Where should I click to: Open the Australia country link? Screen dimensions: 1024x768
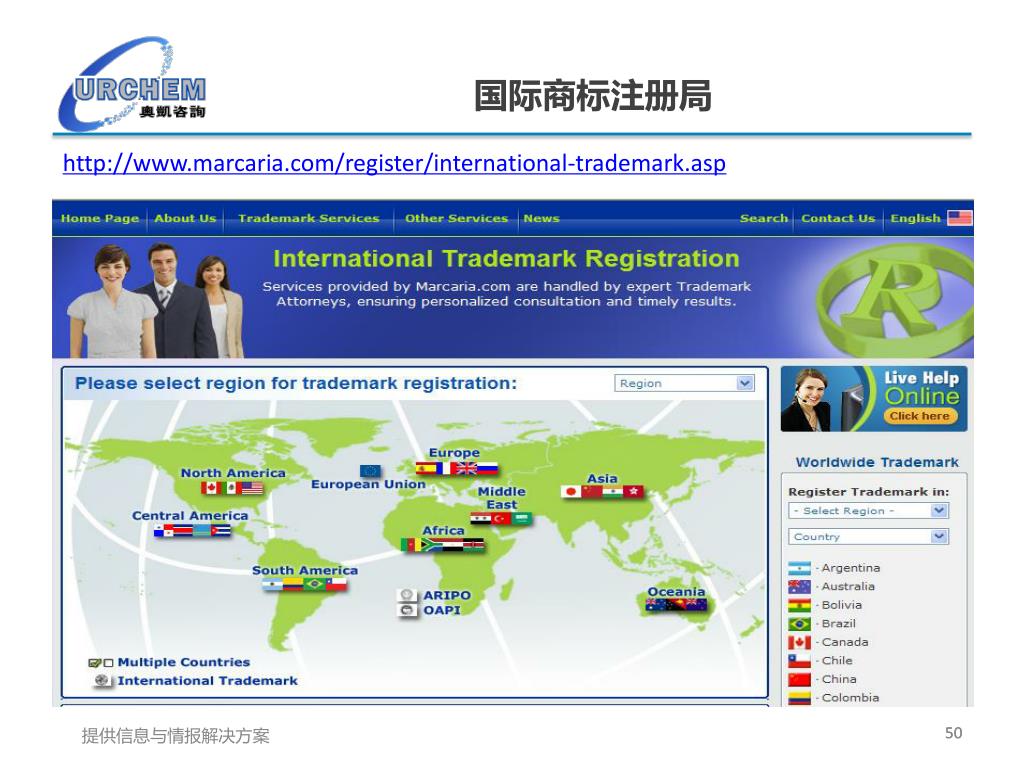[848, 586]
